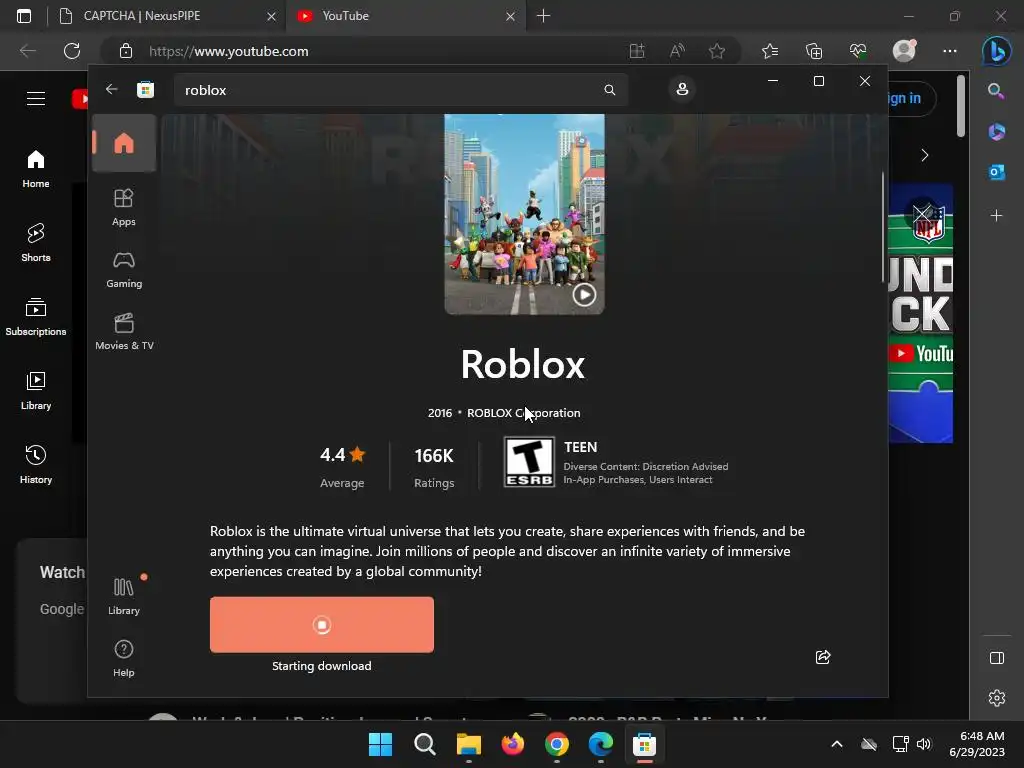This screenshot has height=768, width=1024.
Task: Switch to the YouTube browser tab
Action: pos(405,16)
